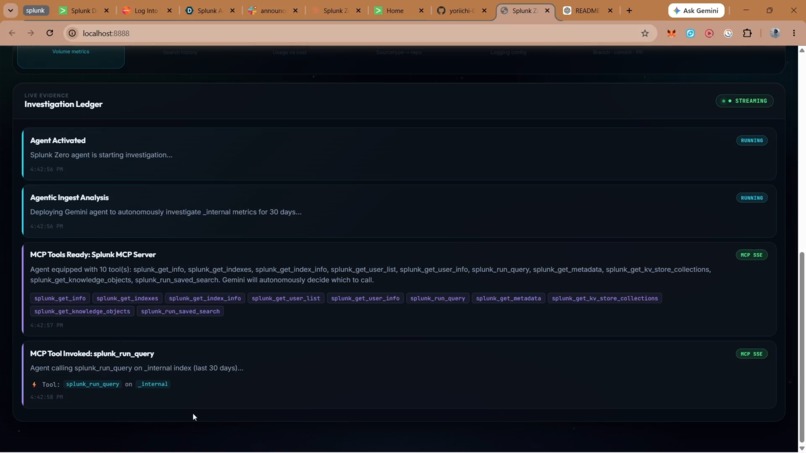Select the splunk_get_info tool chip
The image size is (806, 453).
[60, 298]
